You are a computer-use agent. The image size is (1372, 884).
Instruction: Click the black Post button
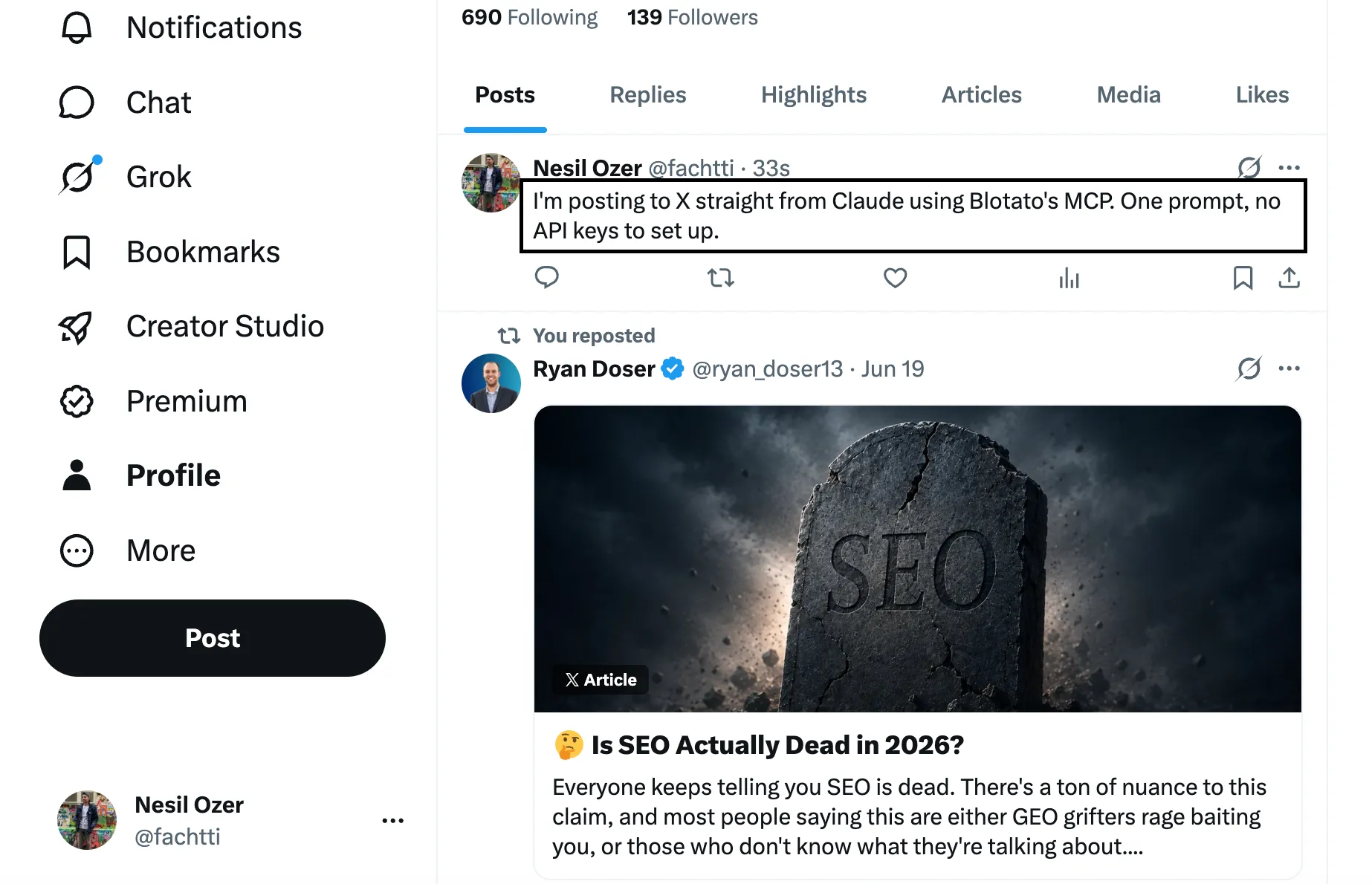(213, 638)
